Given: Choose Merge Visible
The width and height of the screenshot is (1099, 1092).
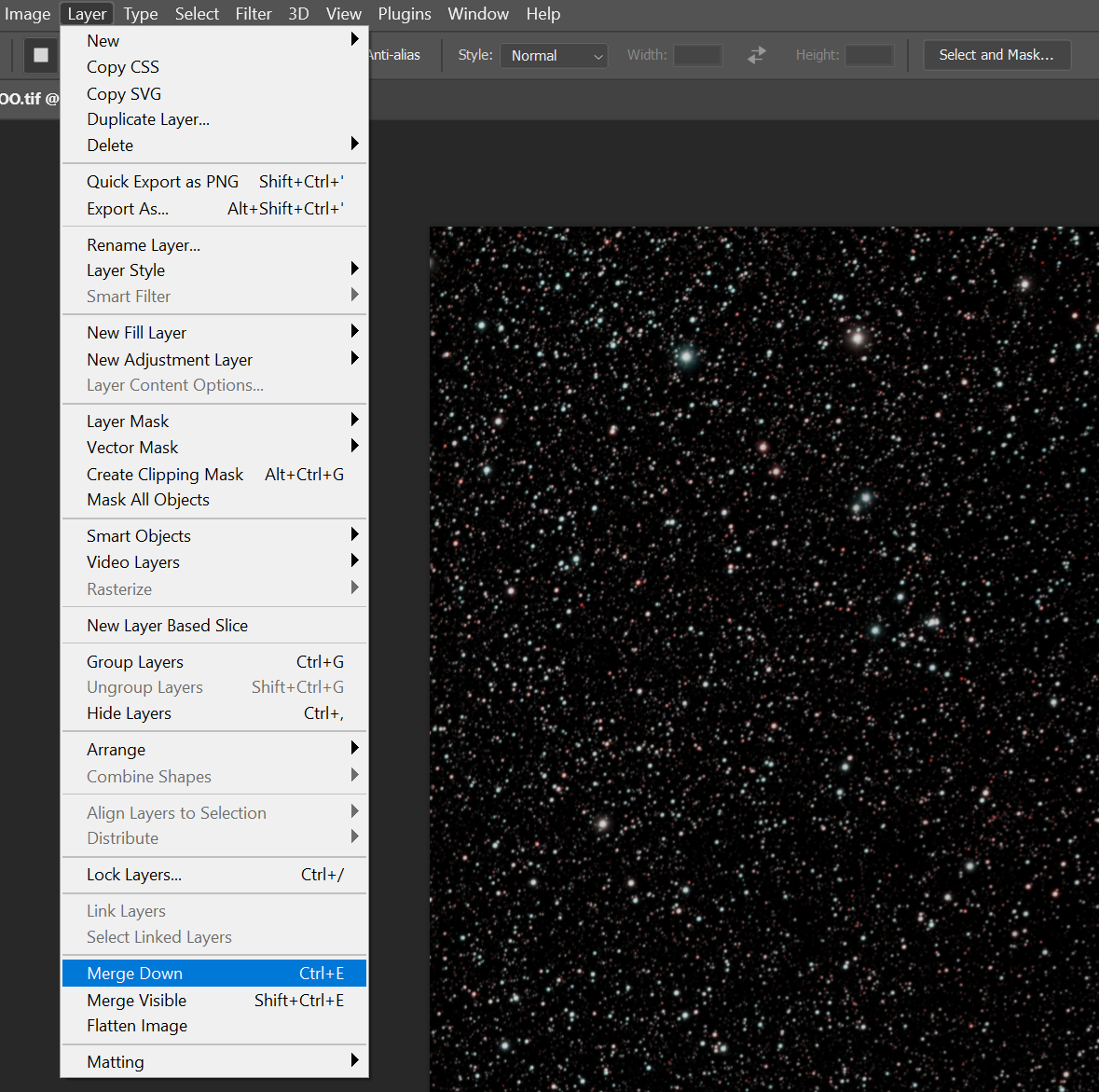Looking at the screenshot, I should coord(214,1000).
